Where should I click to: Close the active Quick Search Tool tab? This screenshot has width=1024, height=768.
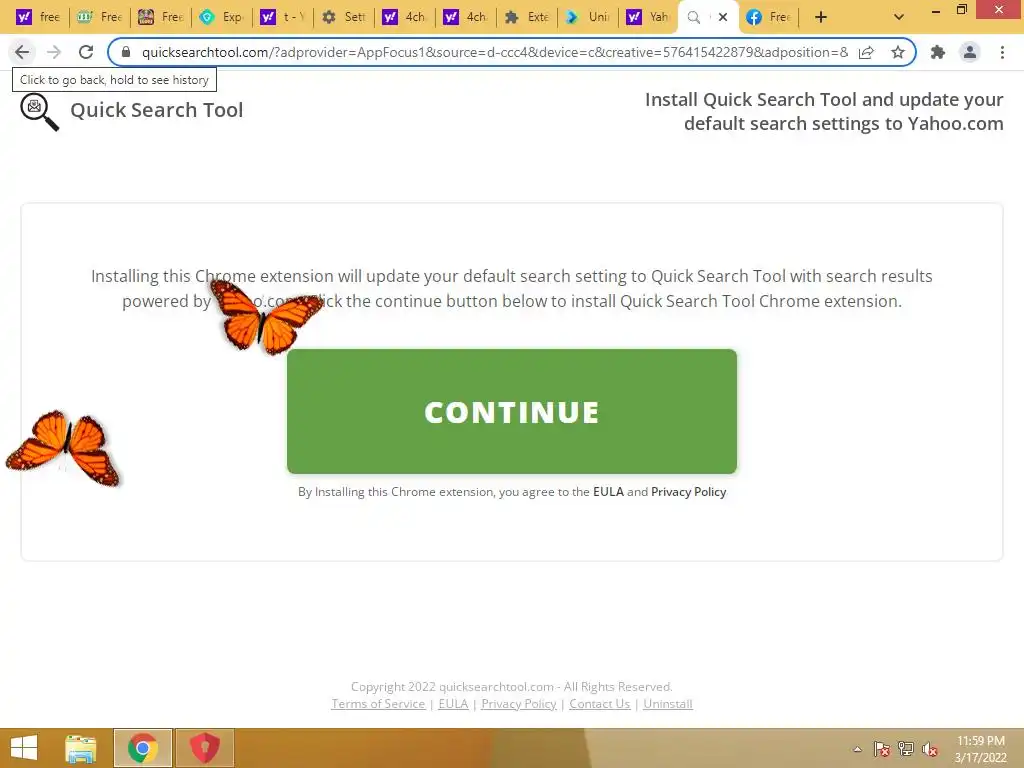click(723, 17)
